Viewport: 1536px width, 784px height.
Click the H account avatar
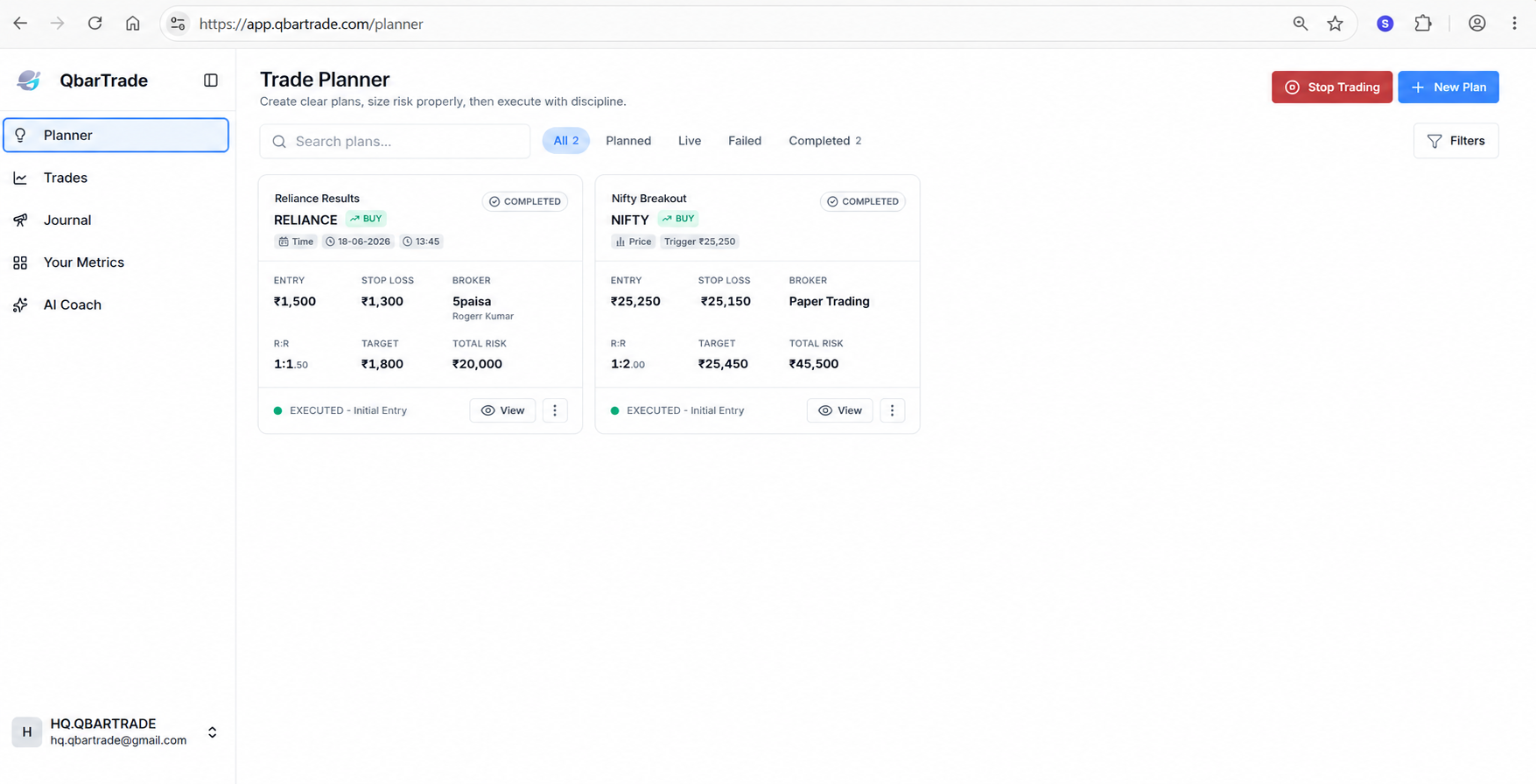click(27, 732)
